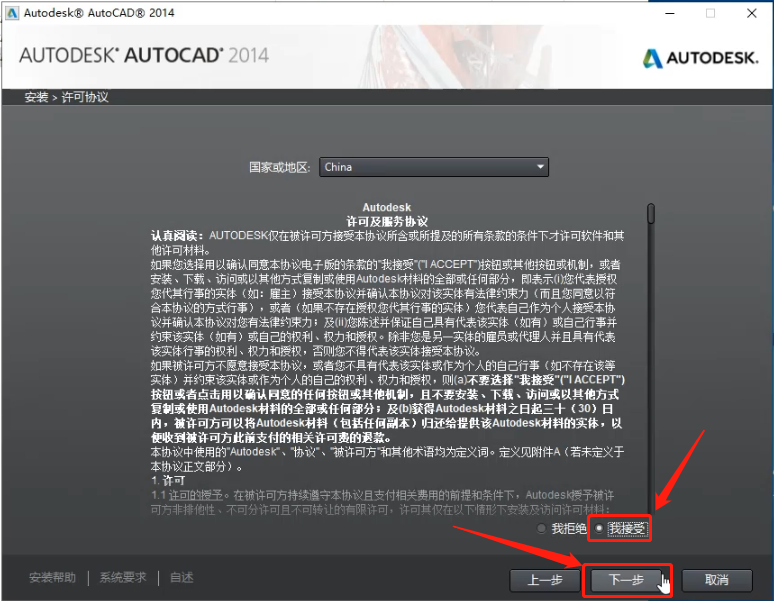Click the 取消 (Cancel) button
The height and width of the screenshot is (601, 774).
[717, 580]
